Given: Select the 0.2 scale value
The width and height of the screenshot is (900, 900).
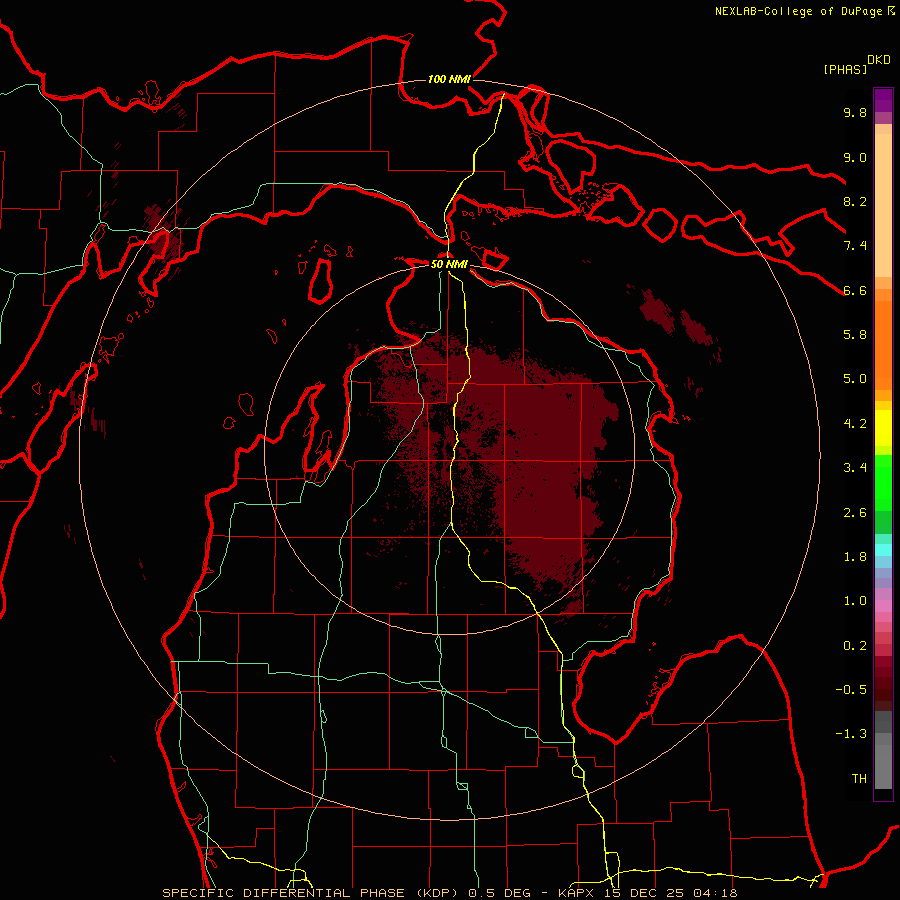Looking at the screenshot, I should [855, 646].
